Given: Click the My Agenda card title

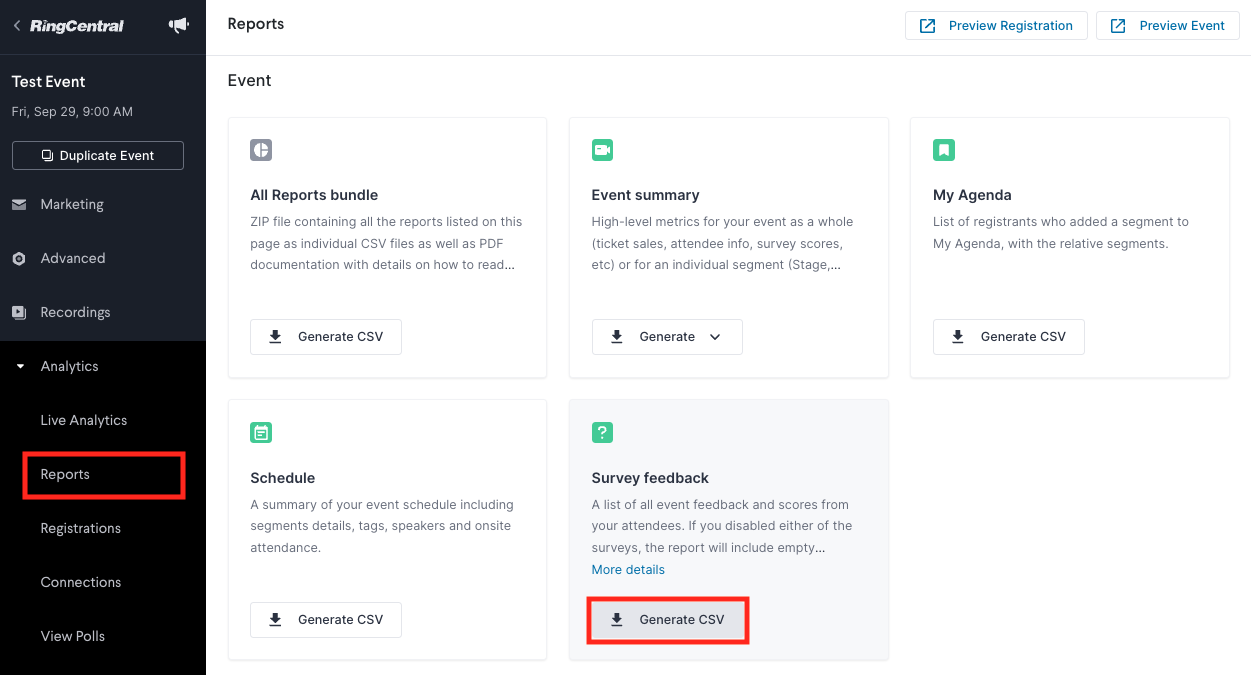Looking at the screenshot, I should (x=972, y=195).
